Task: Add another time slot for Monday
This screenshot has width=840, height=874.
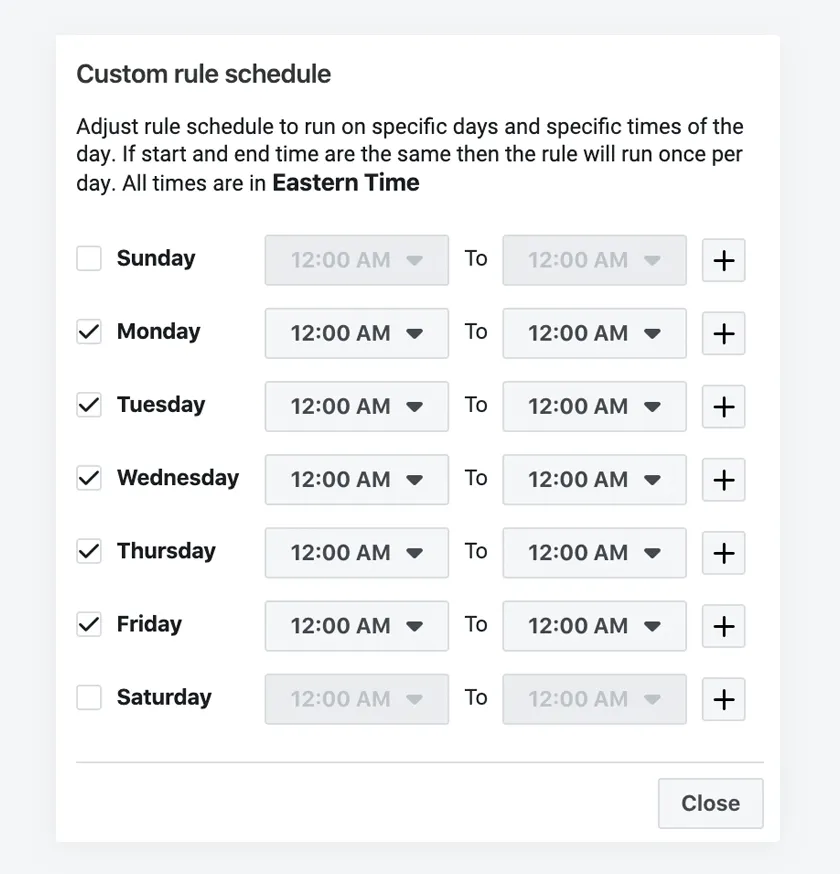Action: coord(723,333)
